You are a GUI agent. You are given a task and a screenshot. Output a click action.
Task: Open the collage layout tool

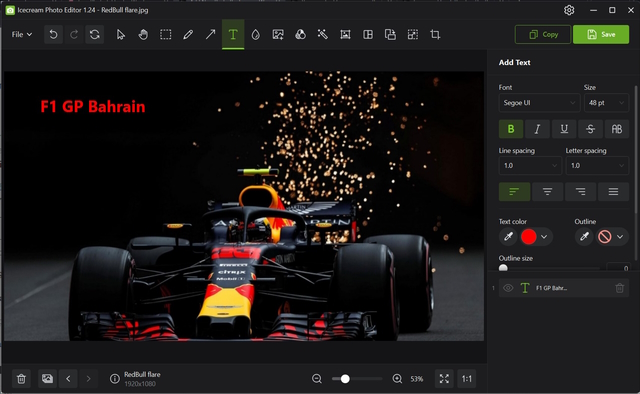pyautogui.click(x=368, y=35)
